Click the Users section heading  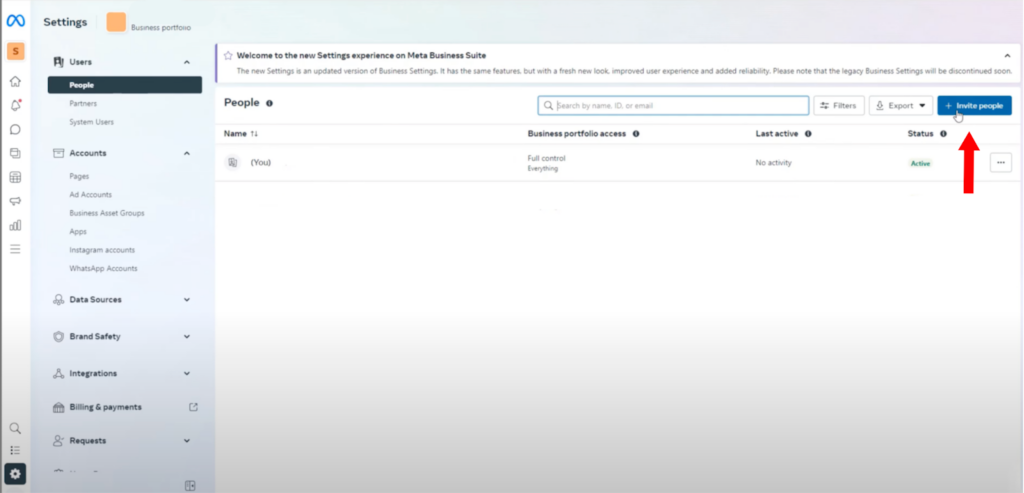pyautogui.click(x=80, y=62)
